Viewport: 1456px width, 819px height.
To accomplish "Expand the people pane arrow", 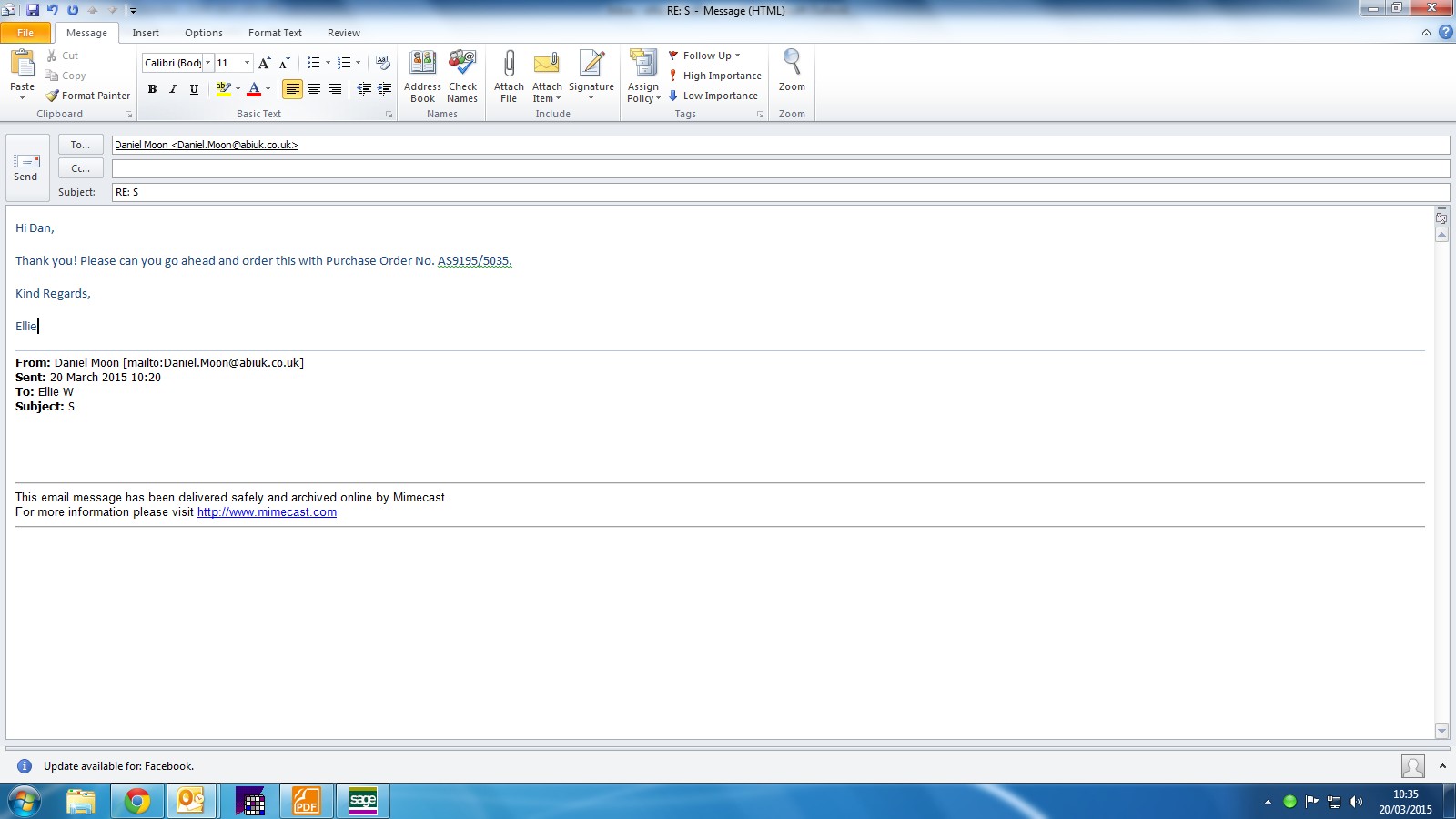I will pos(1442,766).
